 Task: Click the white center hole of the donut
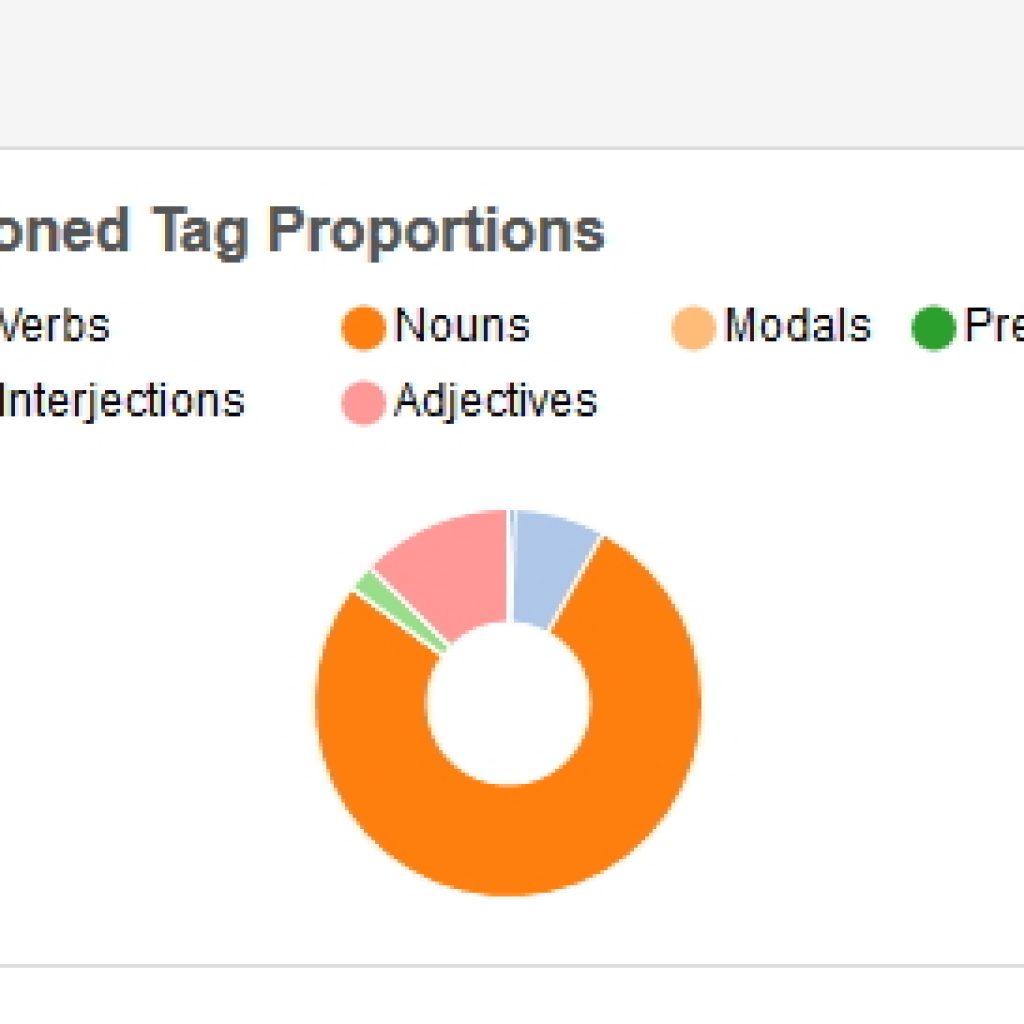point(508,703)
